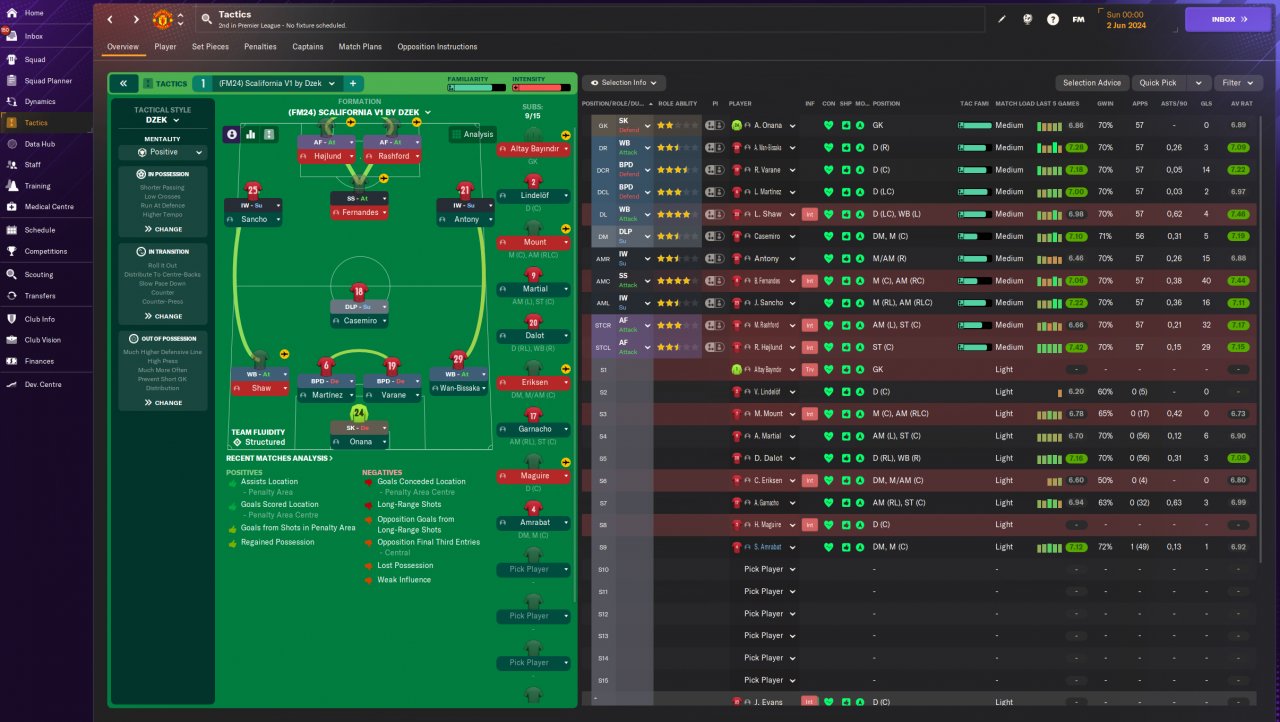Click the Selection Advice button
This screenshot has height=722, width=1280.
[1092, 83]
